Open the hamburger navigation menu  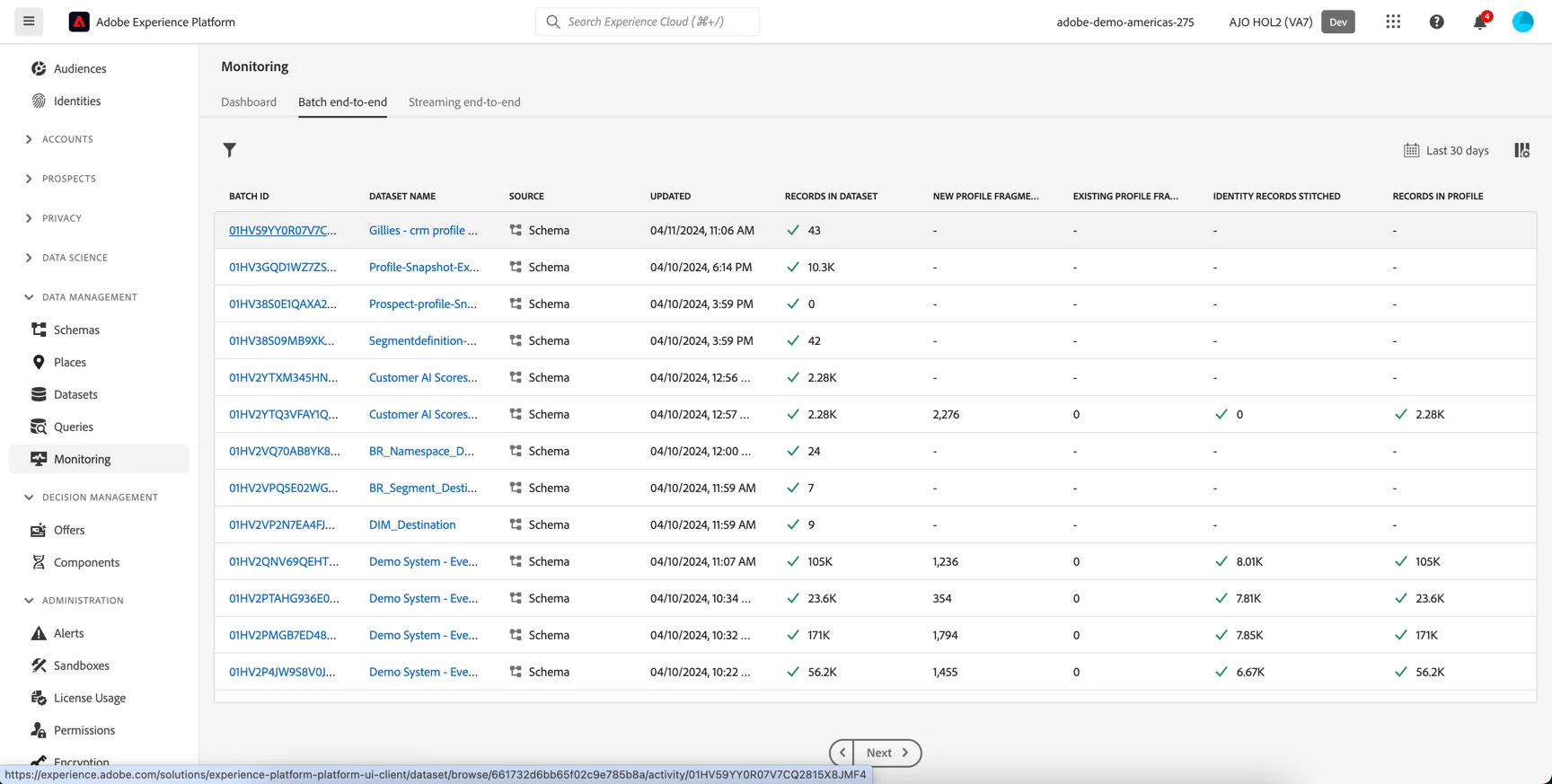[29, 22]
